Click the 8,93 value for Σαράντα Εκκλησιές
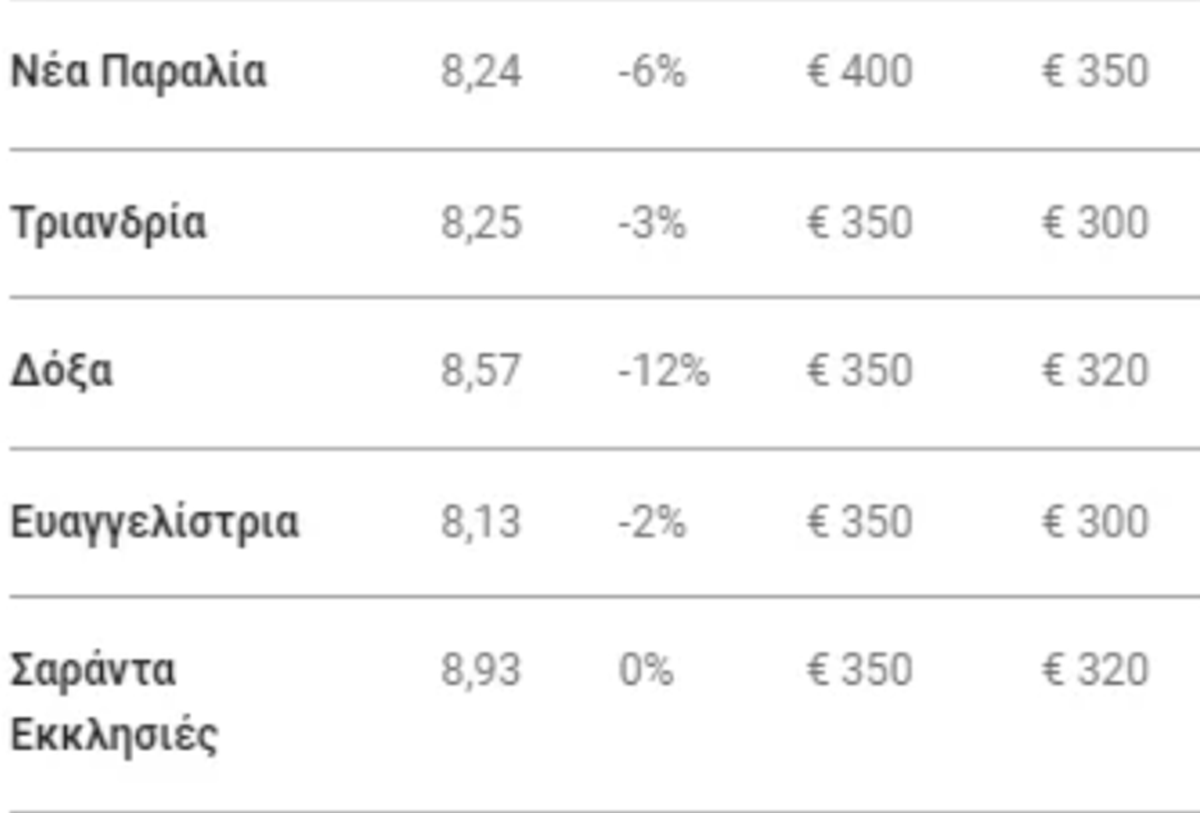Viewport: 1200px width, 813px height. point(481,670)
